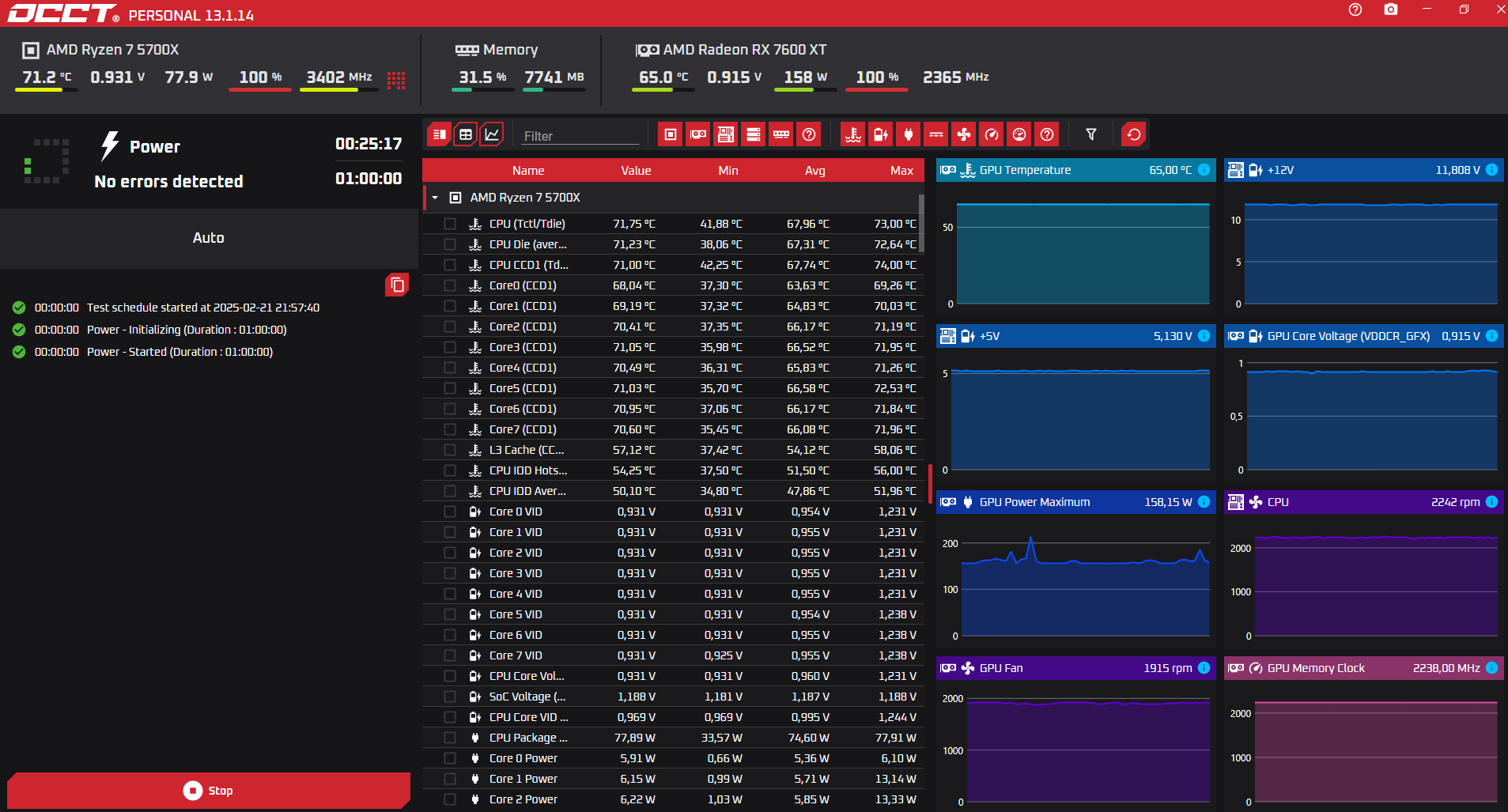Image resolution: width=1508 pixels, height=812 pixels.
Task: Click the Filter text field
Action: coord(580,136)
